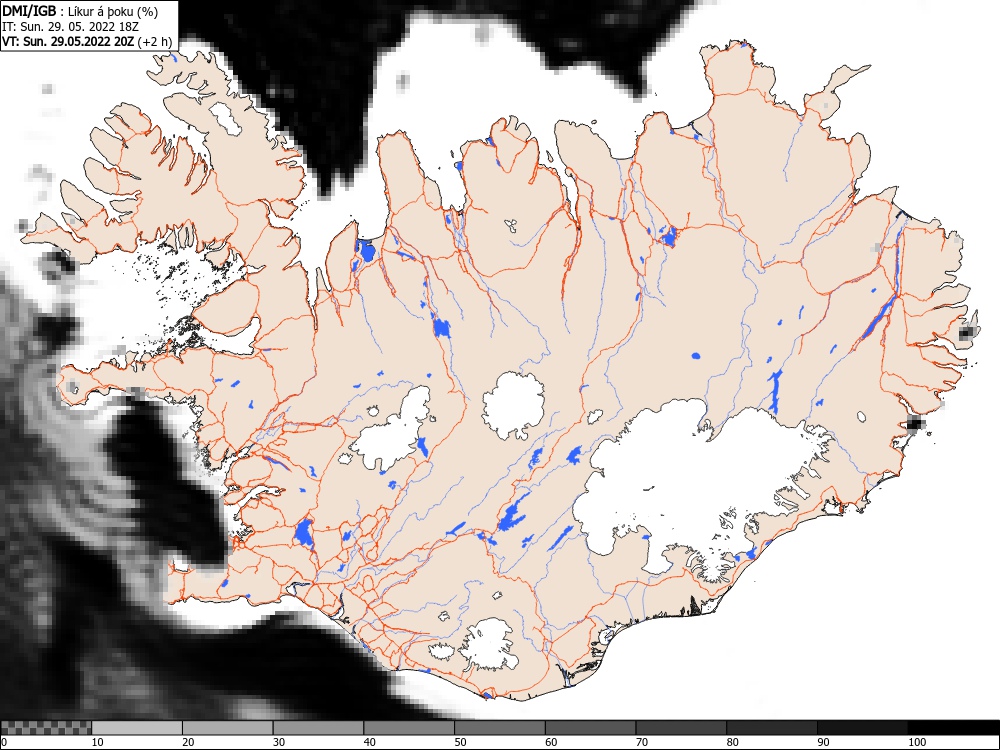The height and width of the screenshot is (750, 1000).
Task: Click the round white glacier in central Iceland
Action: tap(513, 406)
